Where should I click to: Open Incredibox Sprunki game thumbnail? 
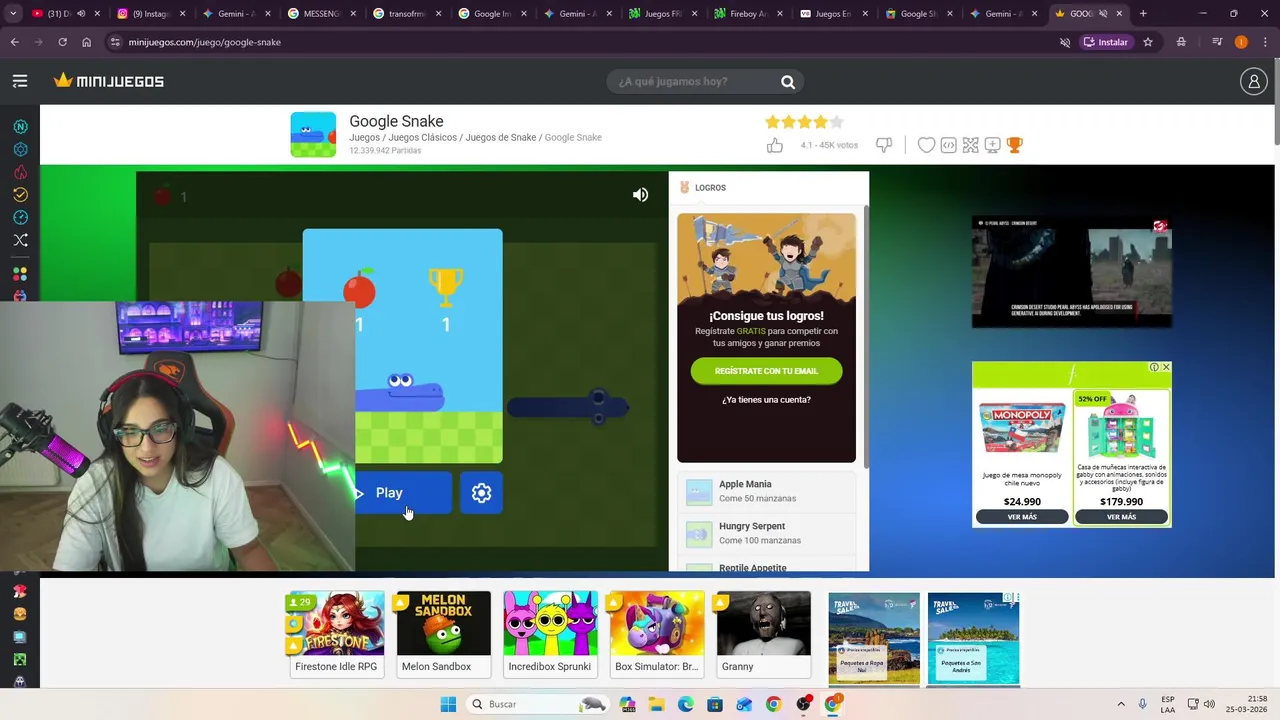pos(550,635)
